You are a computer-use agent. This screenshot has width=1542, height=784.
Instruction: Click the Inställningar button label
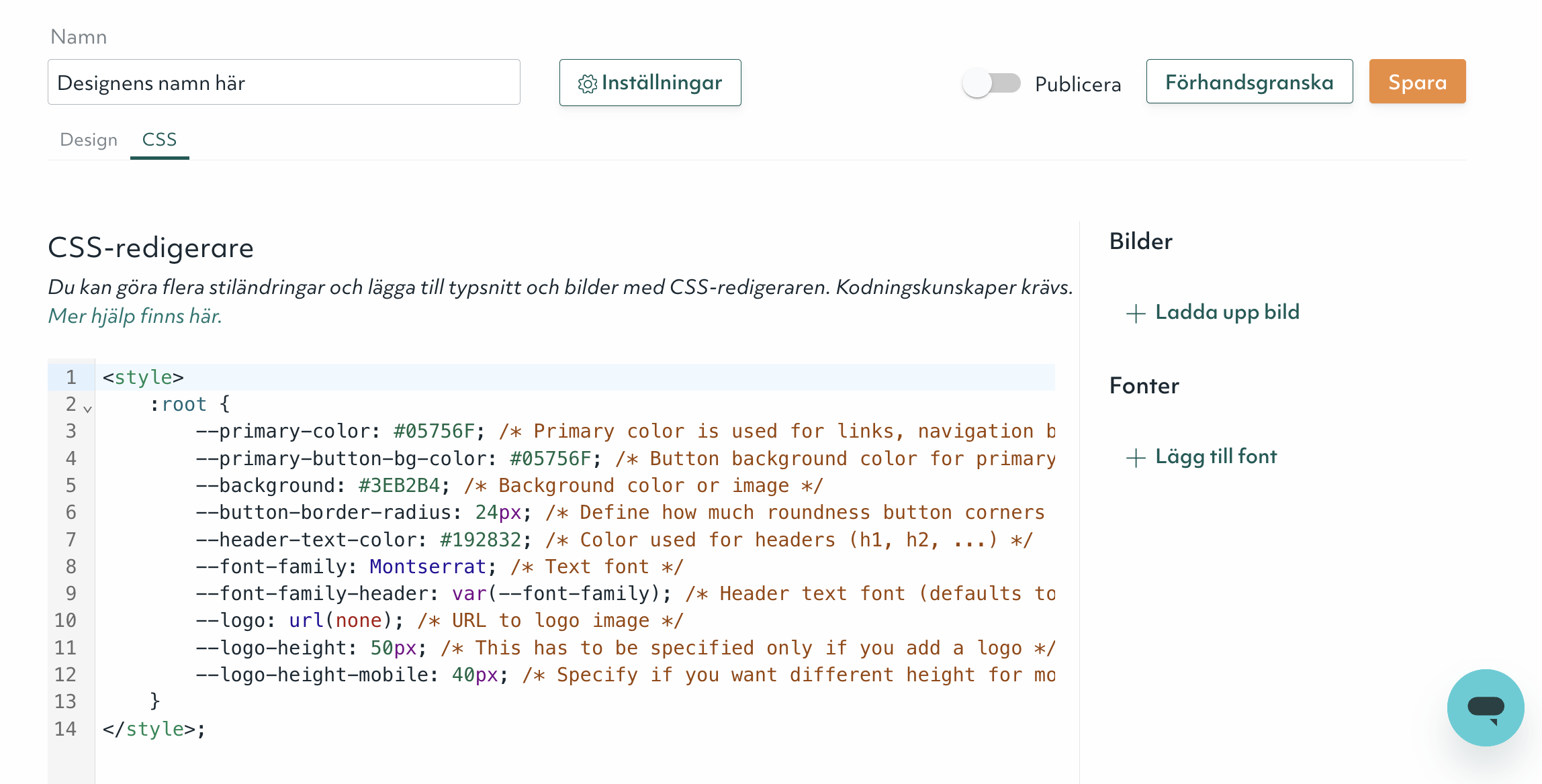tap(662, 83)
